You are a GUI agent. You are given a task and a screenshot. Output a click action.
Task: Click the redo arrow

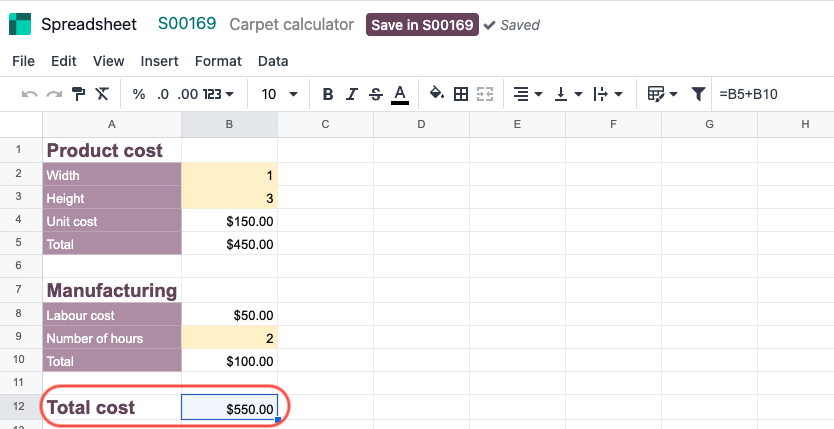[54, 94]
